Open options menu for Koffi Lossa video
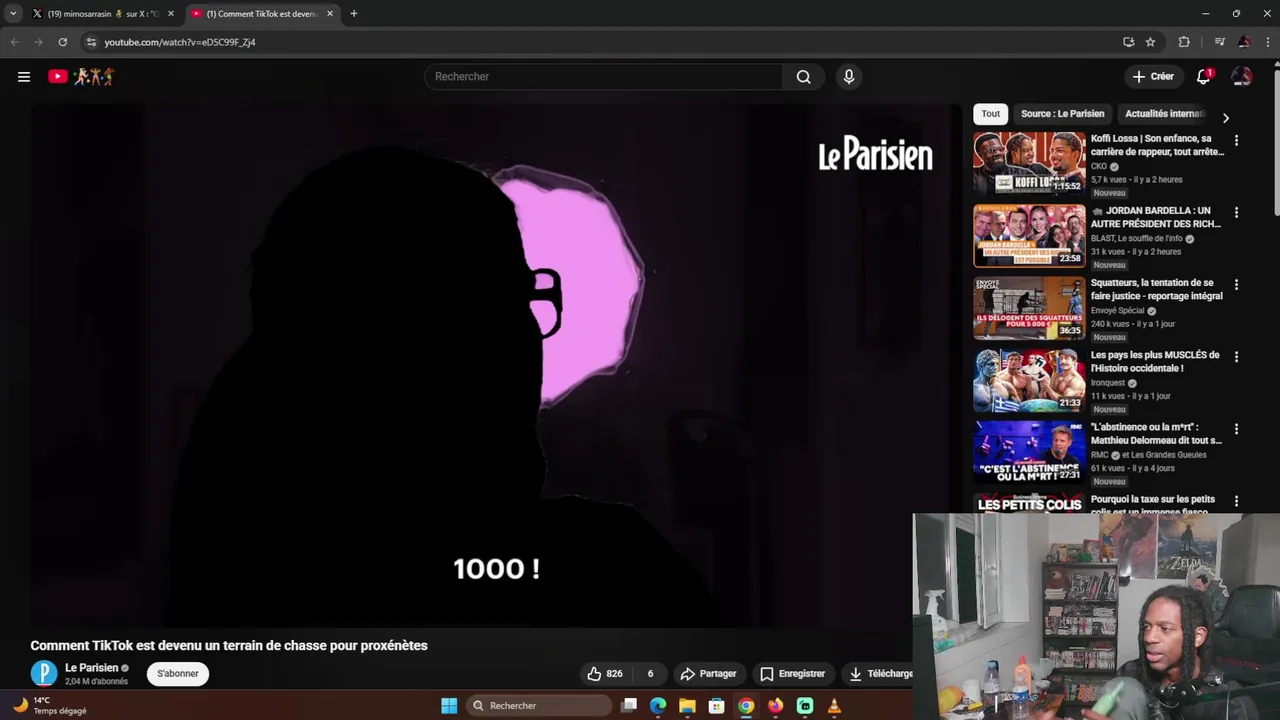Viewport: 1280px width, 720px height. pos(1236,141)
